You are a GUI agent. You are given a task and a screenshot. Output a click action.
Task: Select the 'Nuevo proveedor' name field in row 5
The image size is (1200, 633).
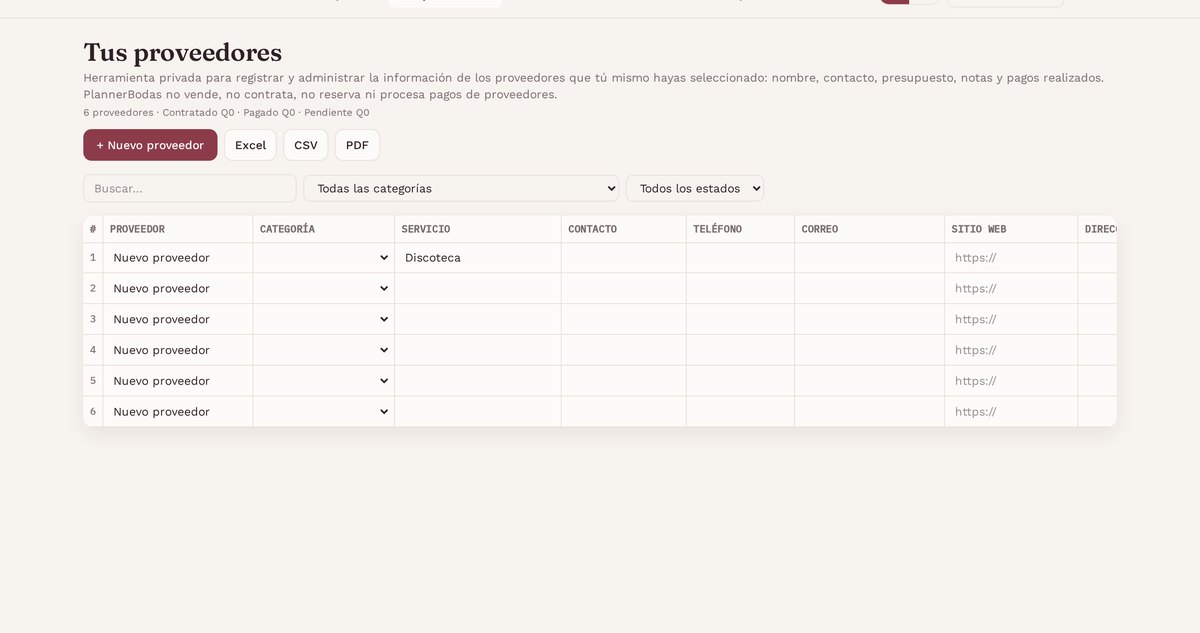coord(178,381)
